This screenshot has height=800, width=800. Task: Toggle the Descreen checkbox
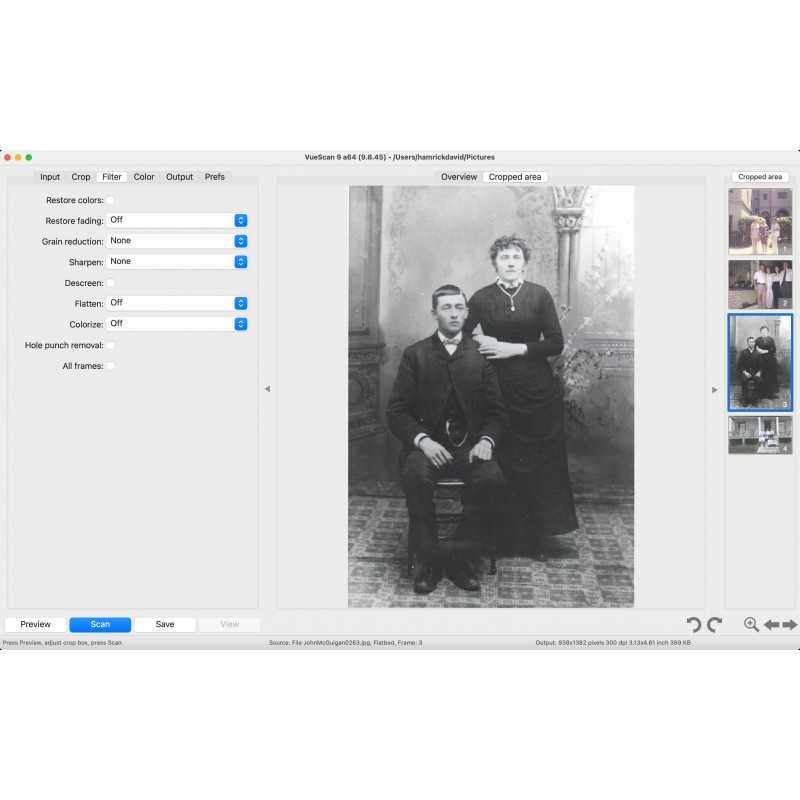coord(111,283)
